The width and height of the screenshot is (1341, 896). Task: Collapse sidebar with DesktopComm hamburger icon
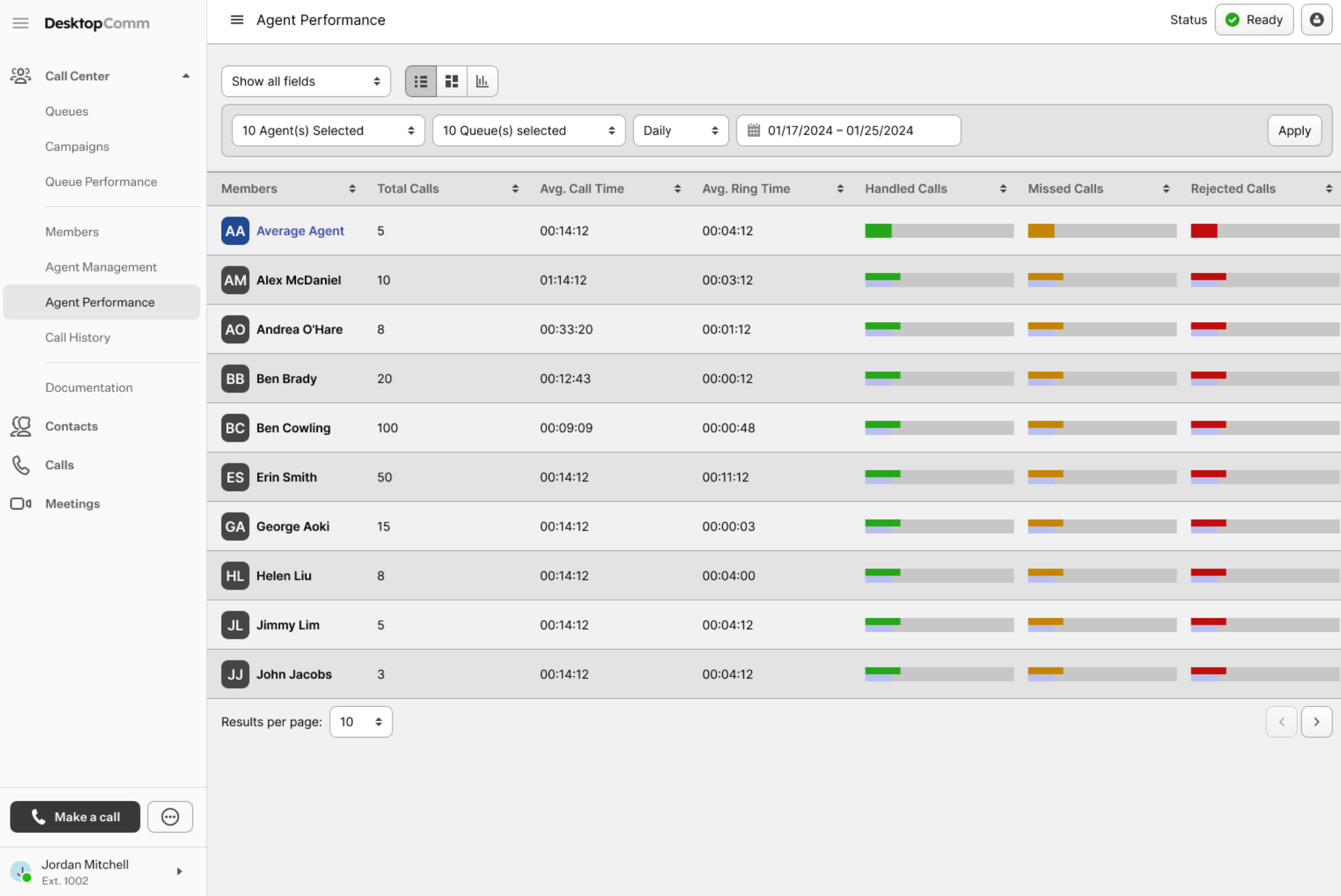click(x=21, y=24)
